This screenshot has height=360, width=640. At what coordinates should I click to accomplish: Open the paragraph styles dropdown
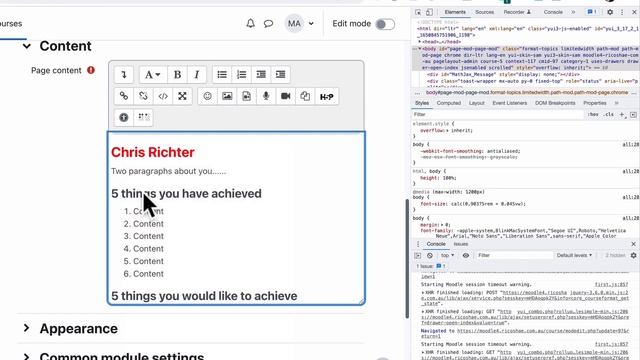152,75
